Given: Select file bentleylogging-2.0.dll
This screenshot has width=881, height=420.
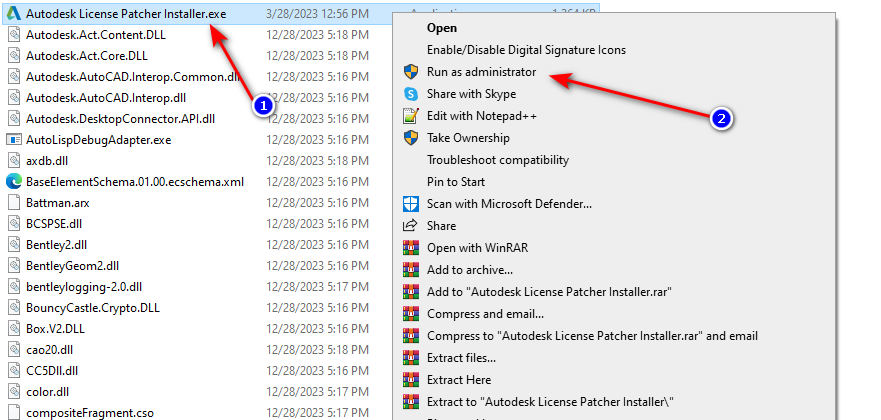Looking at the screenshot, I should coord(84,287).
